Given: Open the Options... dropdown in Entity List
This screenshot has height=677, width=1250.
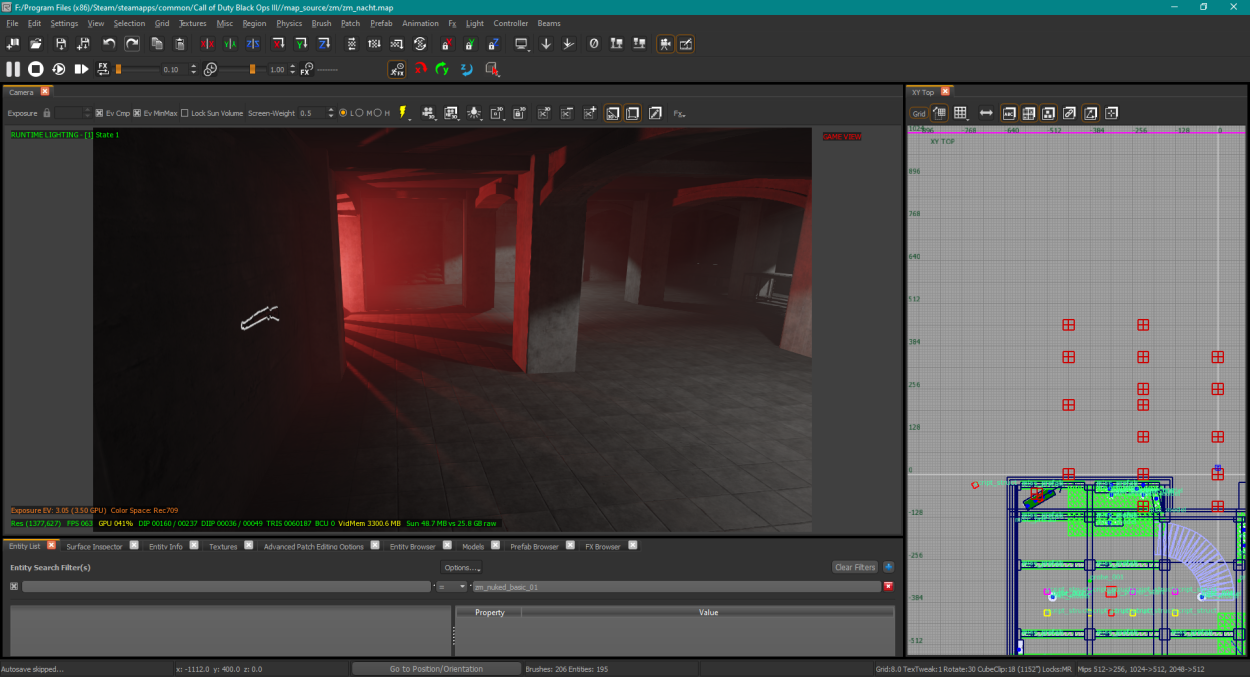Looking at the screenshot, I should click(x=461, y=567).
